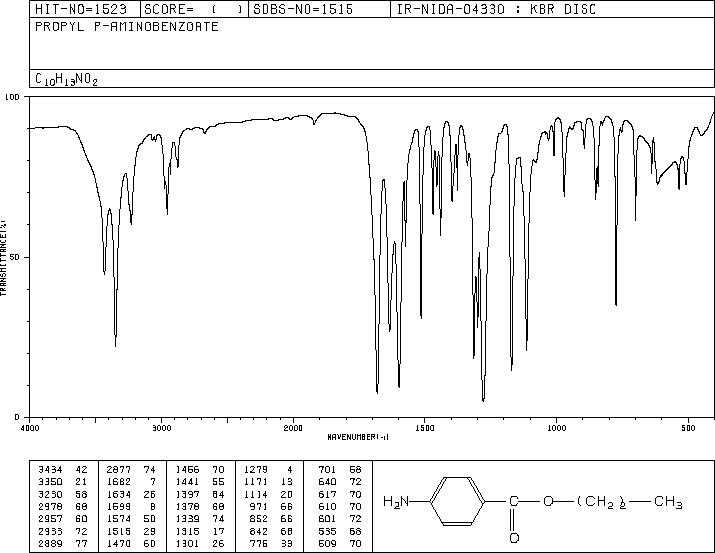Click the HIT-NO=1523 header field
The image size is (715, 553).
click(85, 9)
